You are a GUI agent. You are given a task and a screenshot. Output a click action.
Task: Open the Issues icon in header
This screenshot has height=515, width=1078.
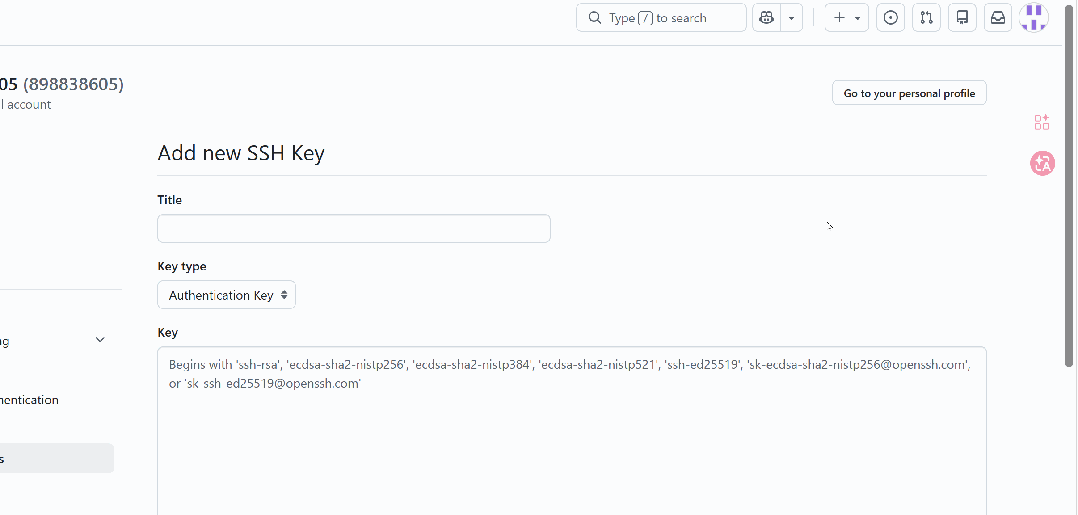click(891, 18)
